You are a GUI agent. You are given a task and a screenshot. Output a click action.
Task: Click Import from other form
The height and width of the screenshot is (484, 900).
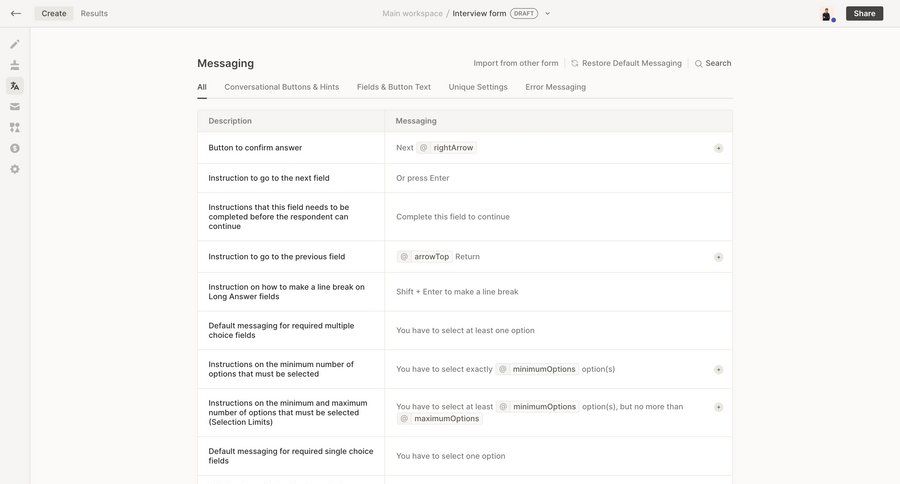coord(515,63)
